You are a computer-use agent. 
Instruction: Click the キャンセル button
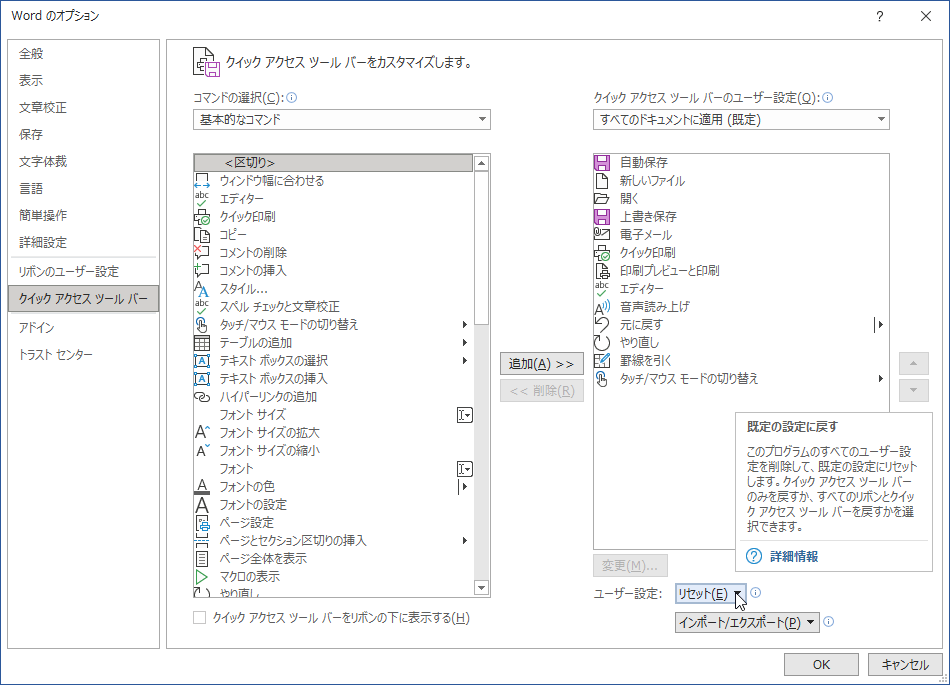[905, 664]
